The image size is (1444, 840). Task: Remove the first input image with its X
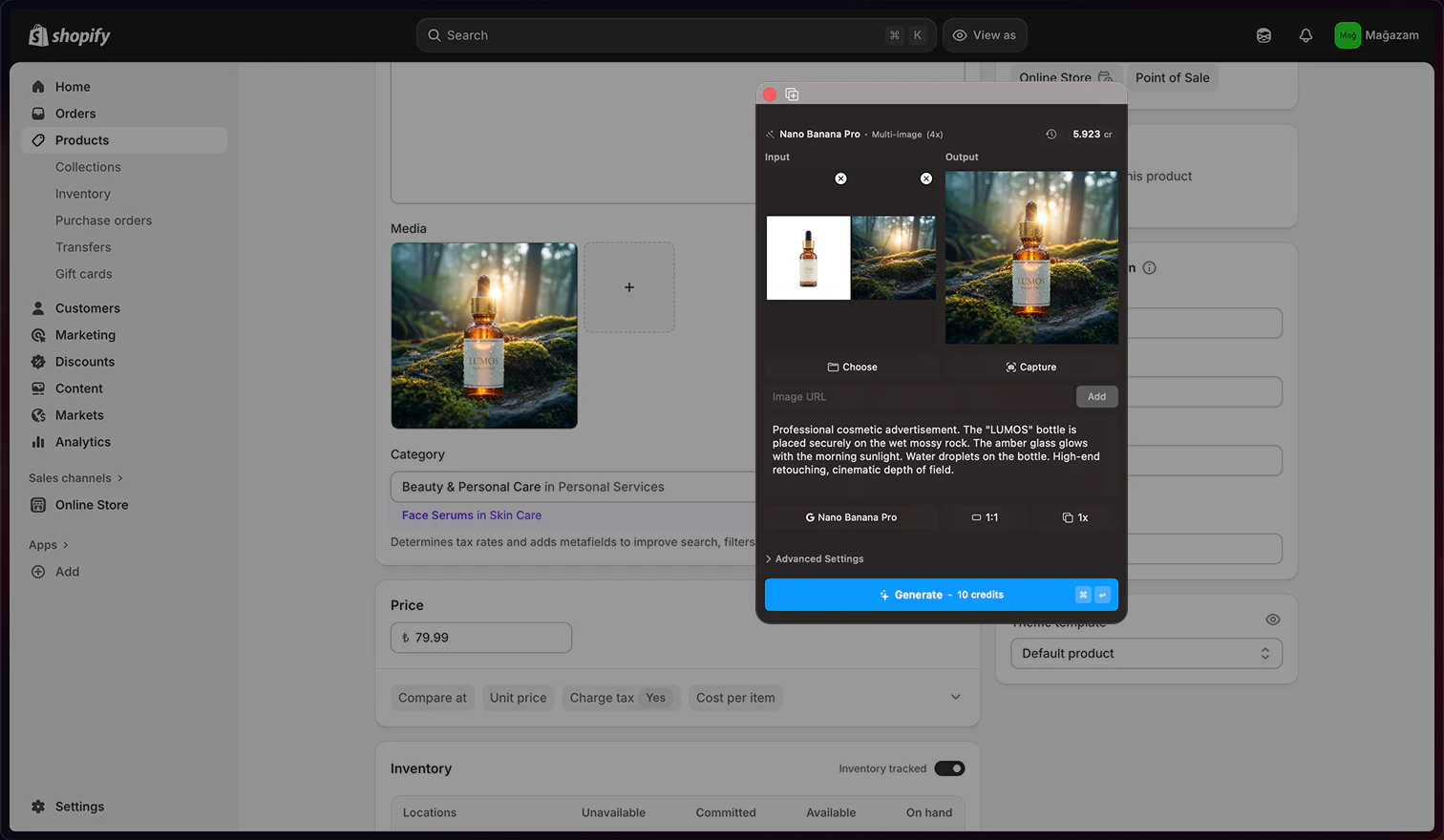coord(840,178)
